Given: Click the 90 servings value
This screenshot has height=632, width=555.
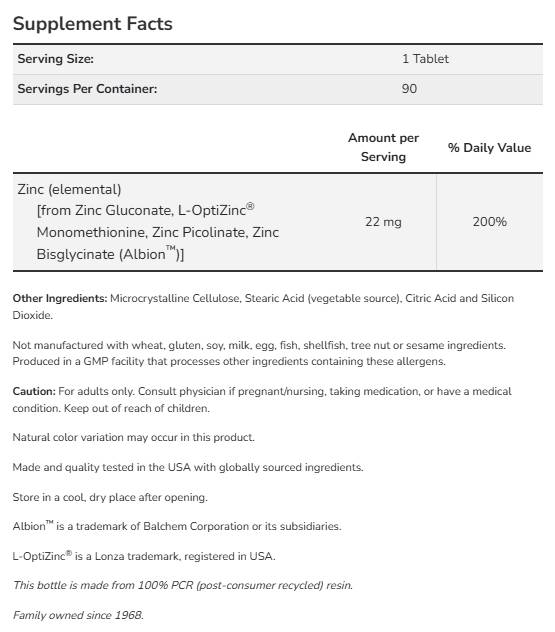Looking at the screenshot, I should click(409, 89).
